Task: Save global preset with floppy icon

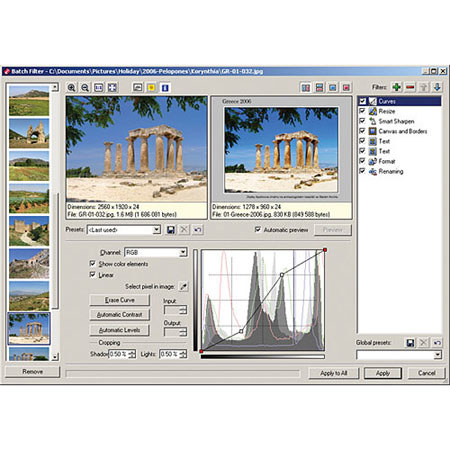Action: tap(410, 342)
